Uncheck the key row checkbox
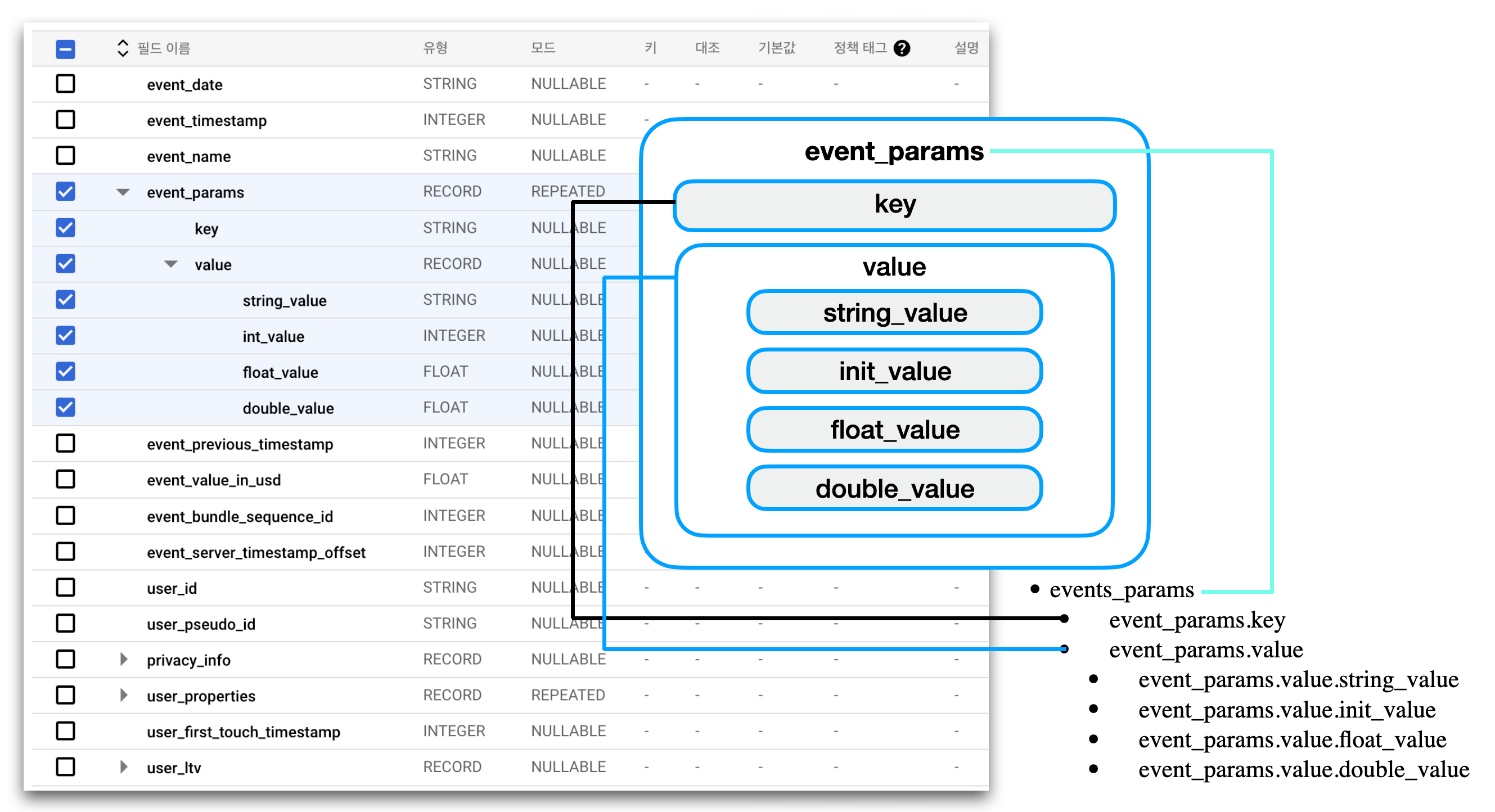 [66, 228]
